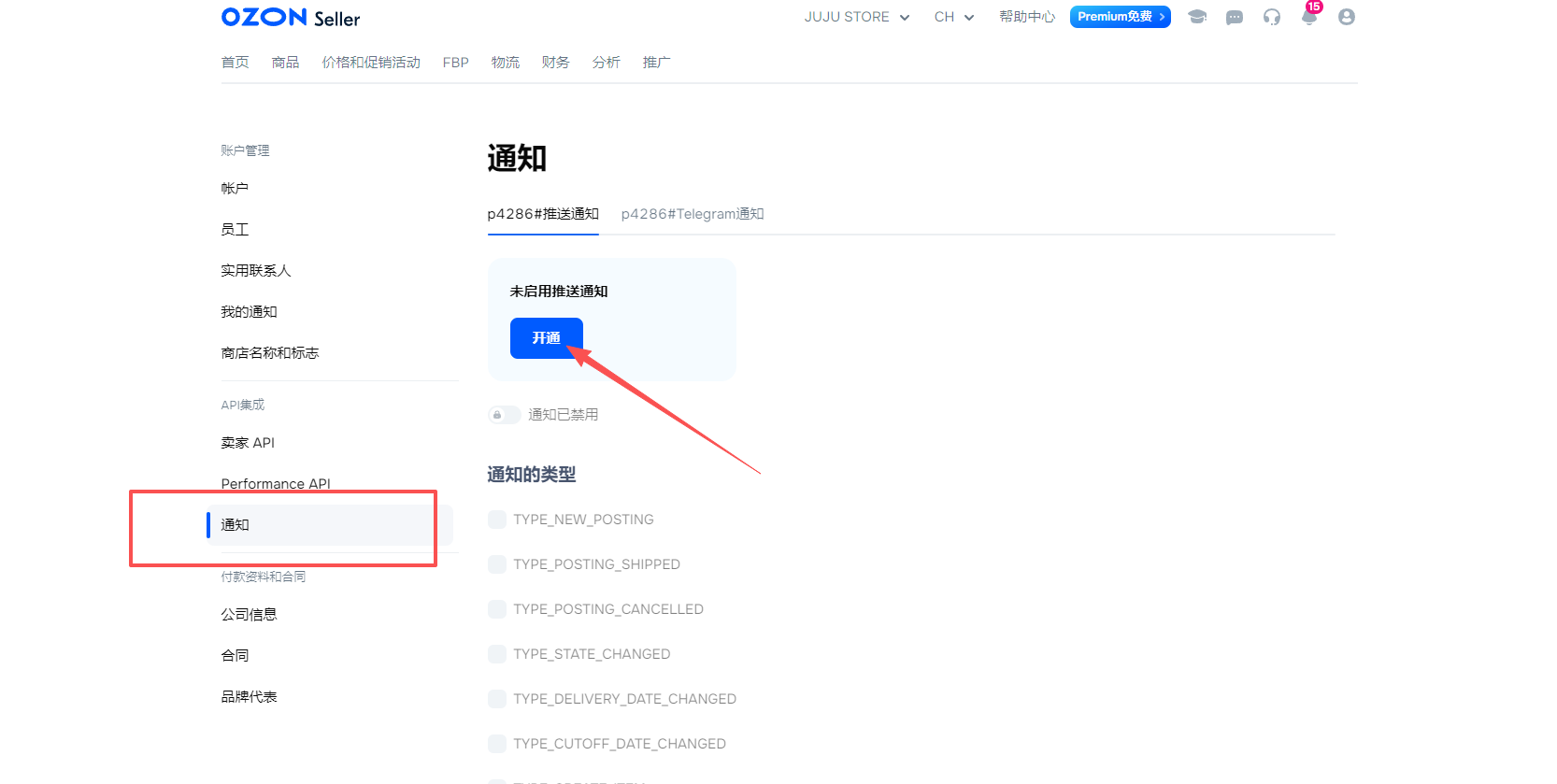
Task: Check TYPE_NEW_POSTING checkbox
Action: [x=497, y=520]
